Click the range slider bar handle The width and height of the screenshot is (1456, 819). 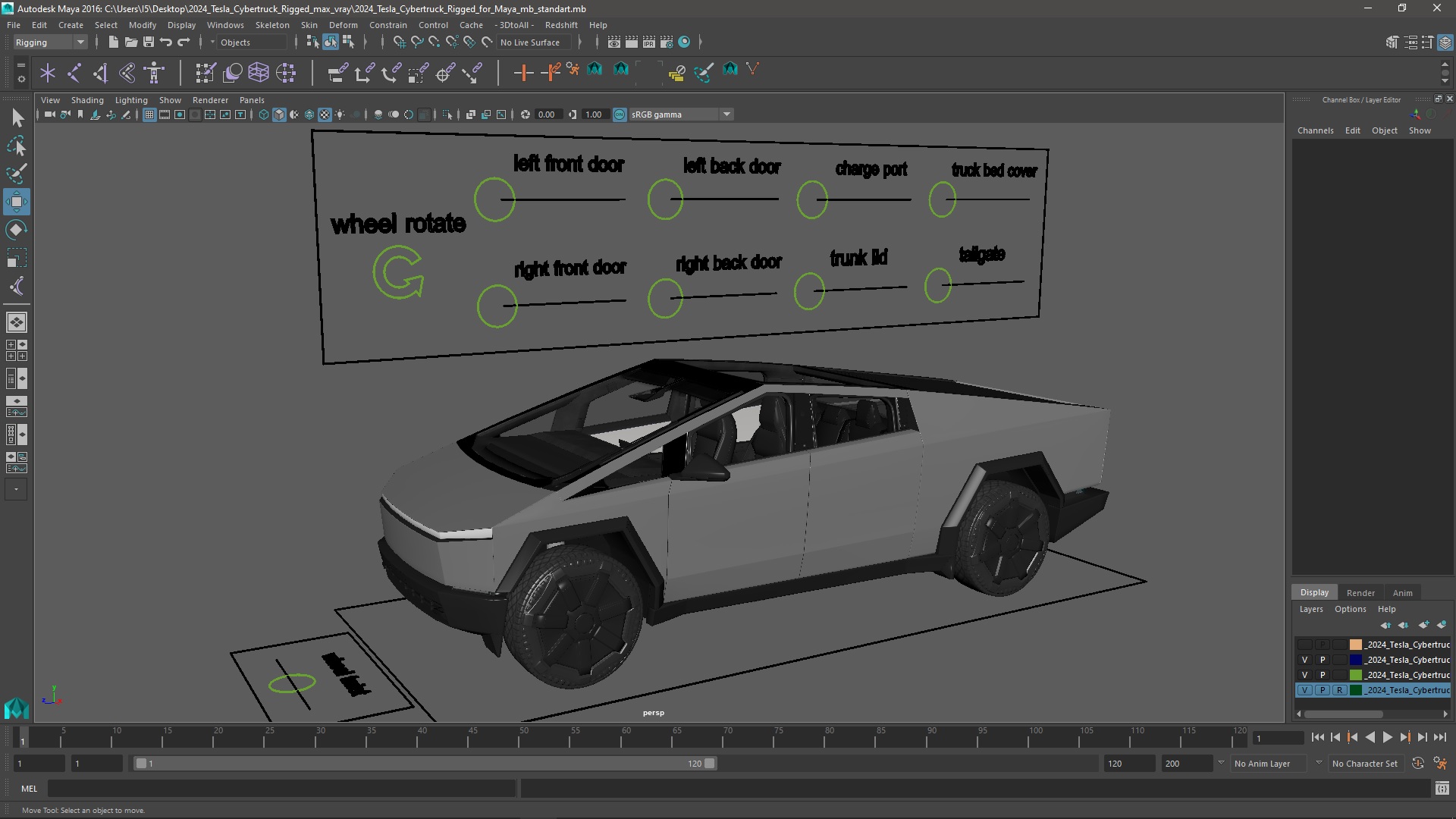[x=425, y=764]
